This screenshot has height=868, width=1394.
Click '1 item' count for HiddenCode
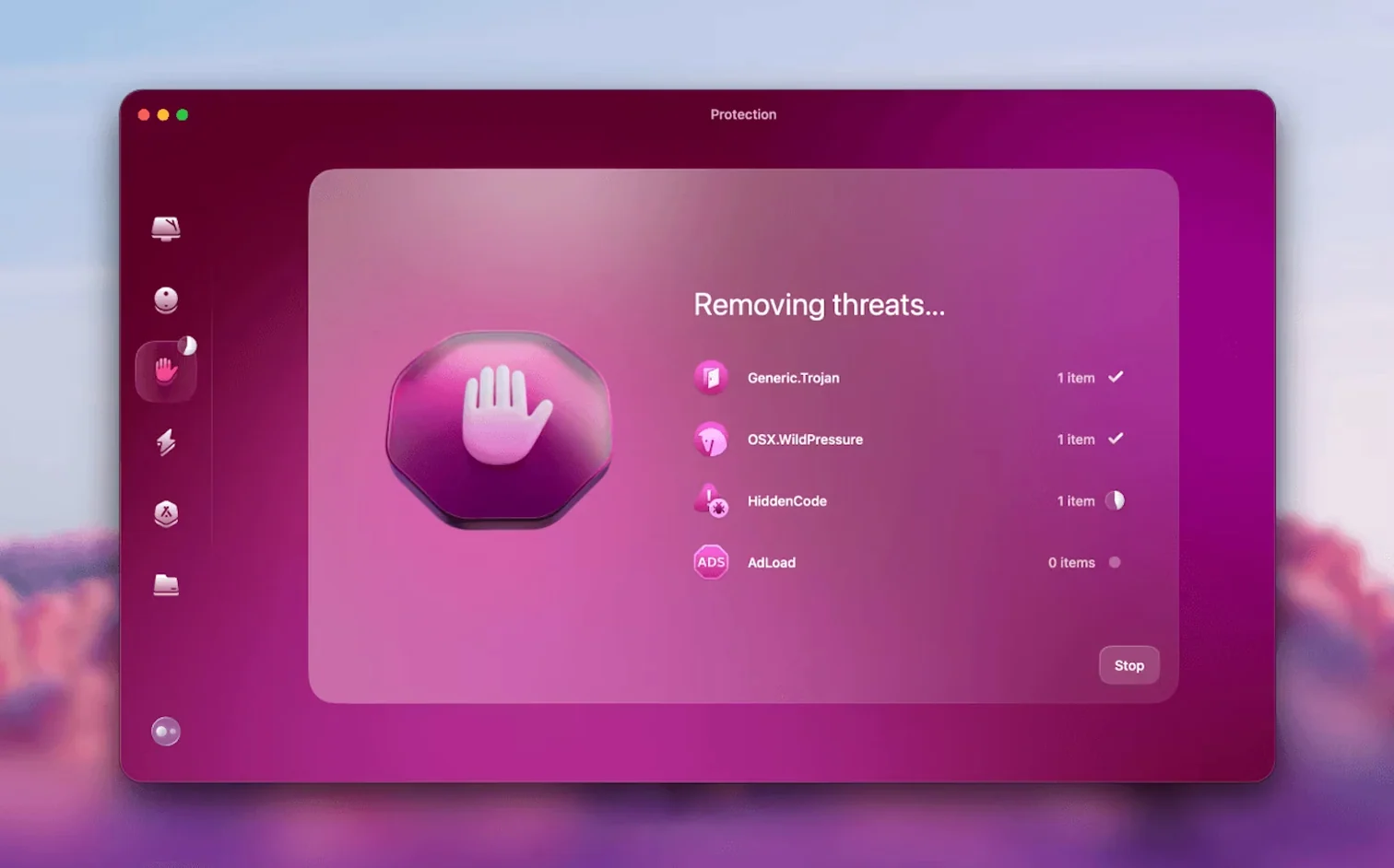[1076, 501]
